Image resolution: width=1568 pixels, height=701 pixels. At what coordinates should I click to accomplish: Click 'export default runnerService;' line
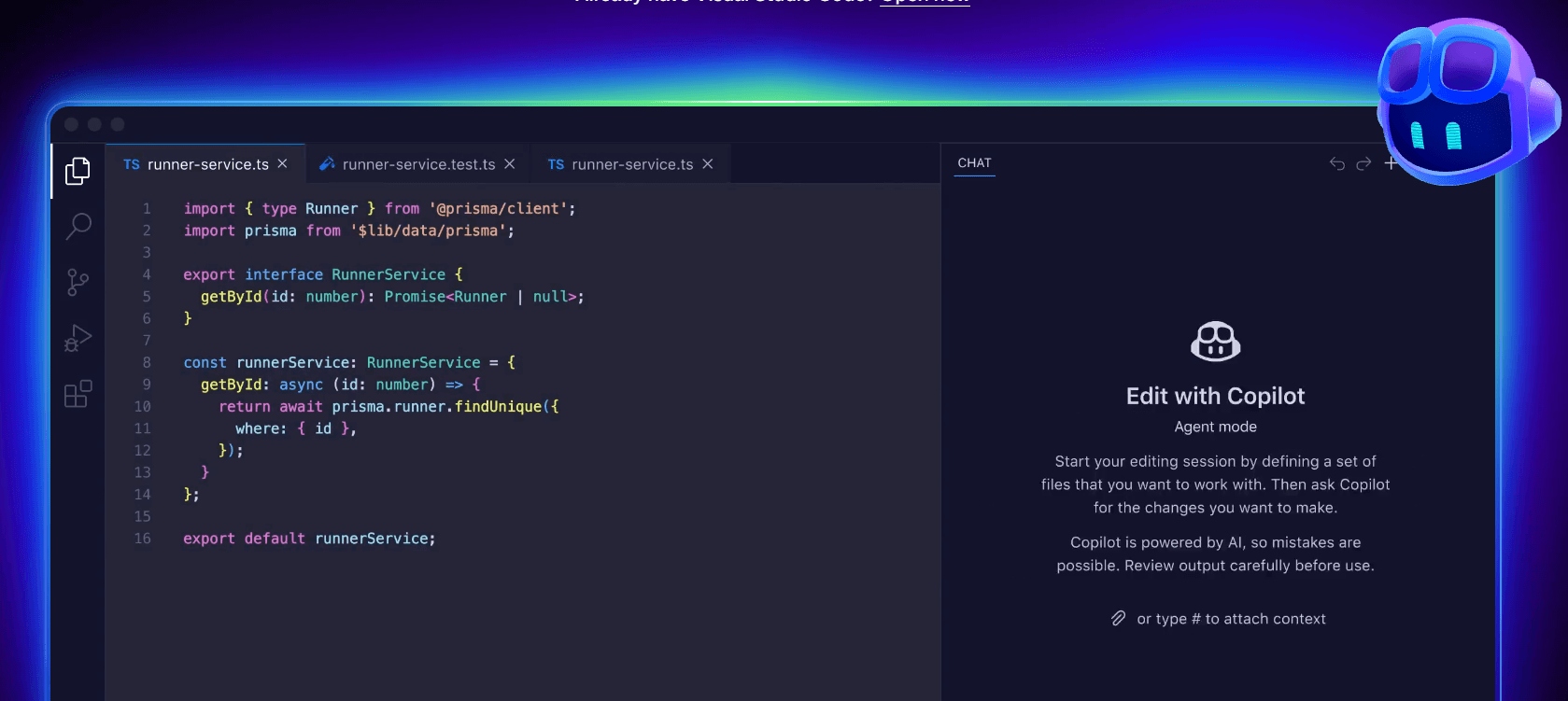309,539
